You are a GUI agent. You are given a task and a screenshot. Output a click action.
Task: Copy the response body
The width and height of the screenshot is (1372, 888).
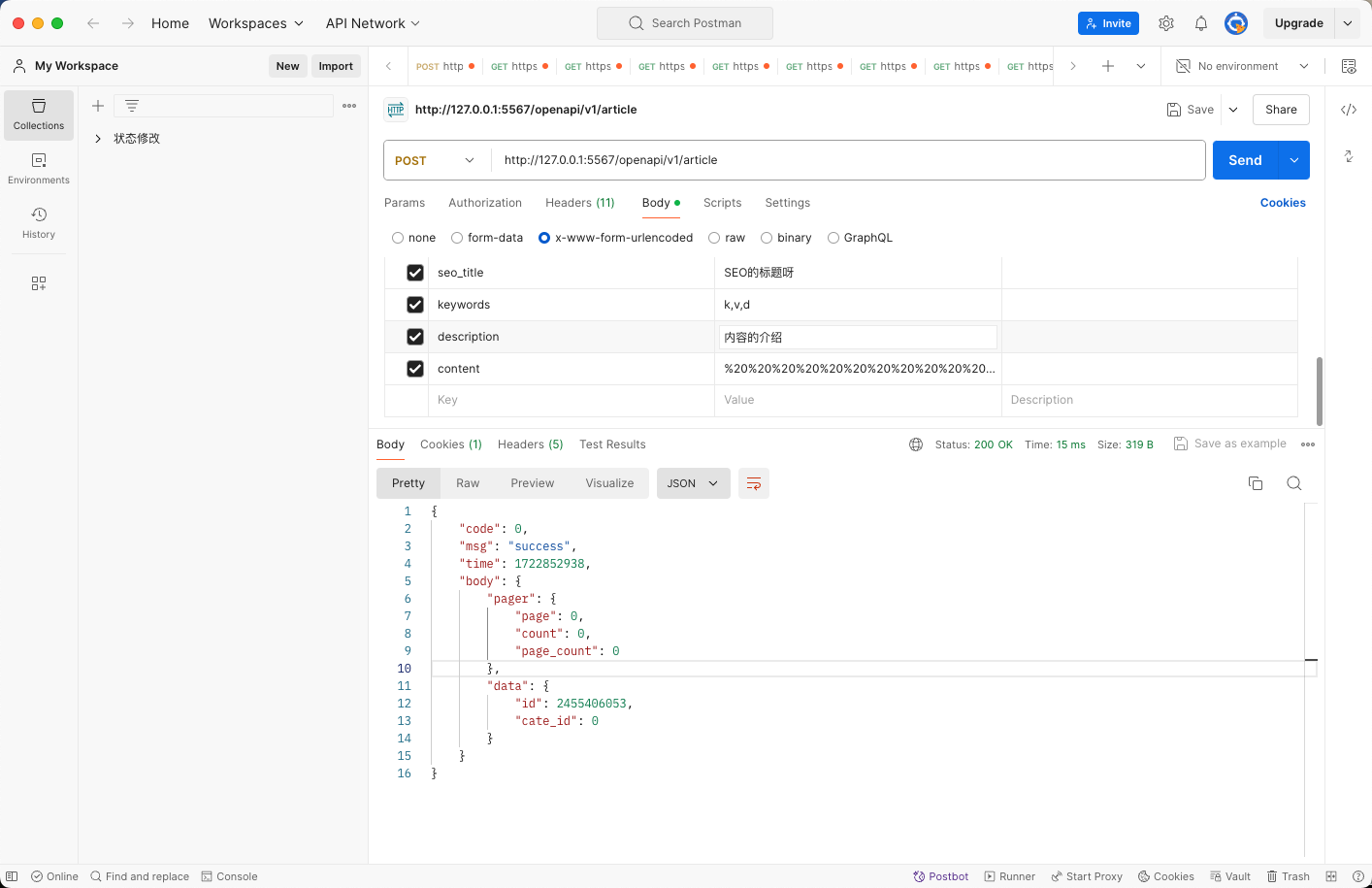tap(1256, 483)
